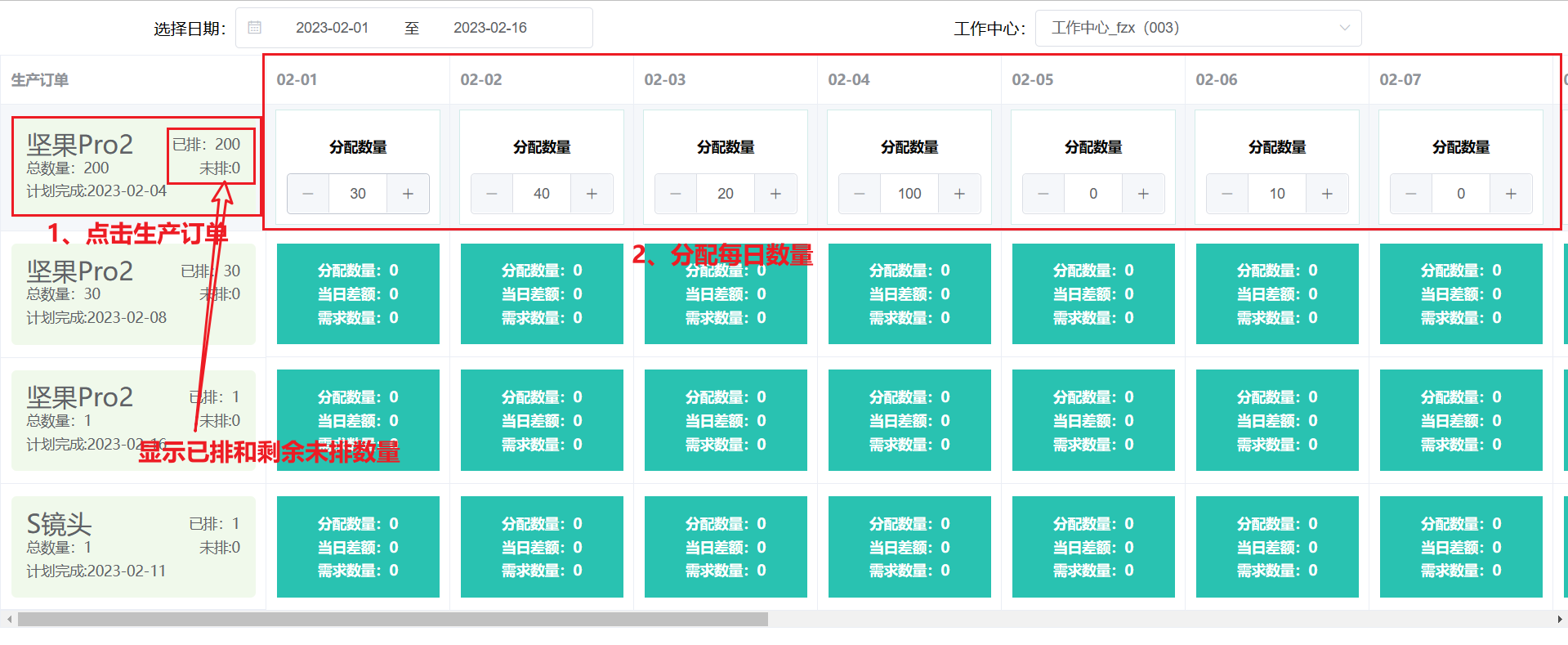Screen dimensions: 1568x645
Task: Click the plus icon under 02-07
Action: (x=1511, y=194)
